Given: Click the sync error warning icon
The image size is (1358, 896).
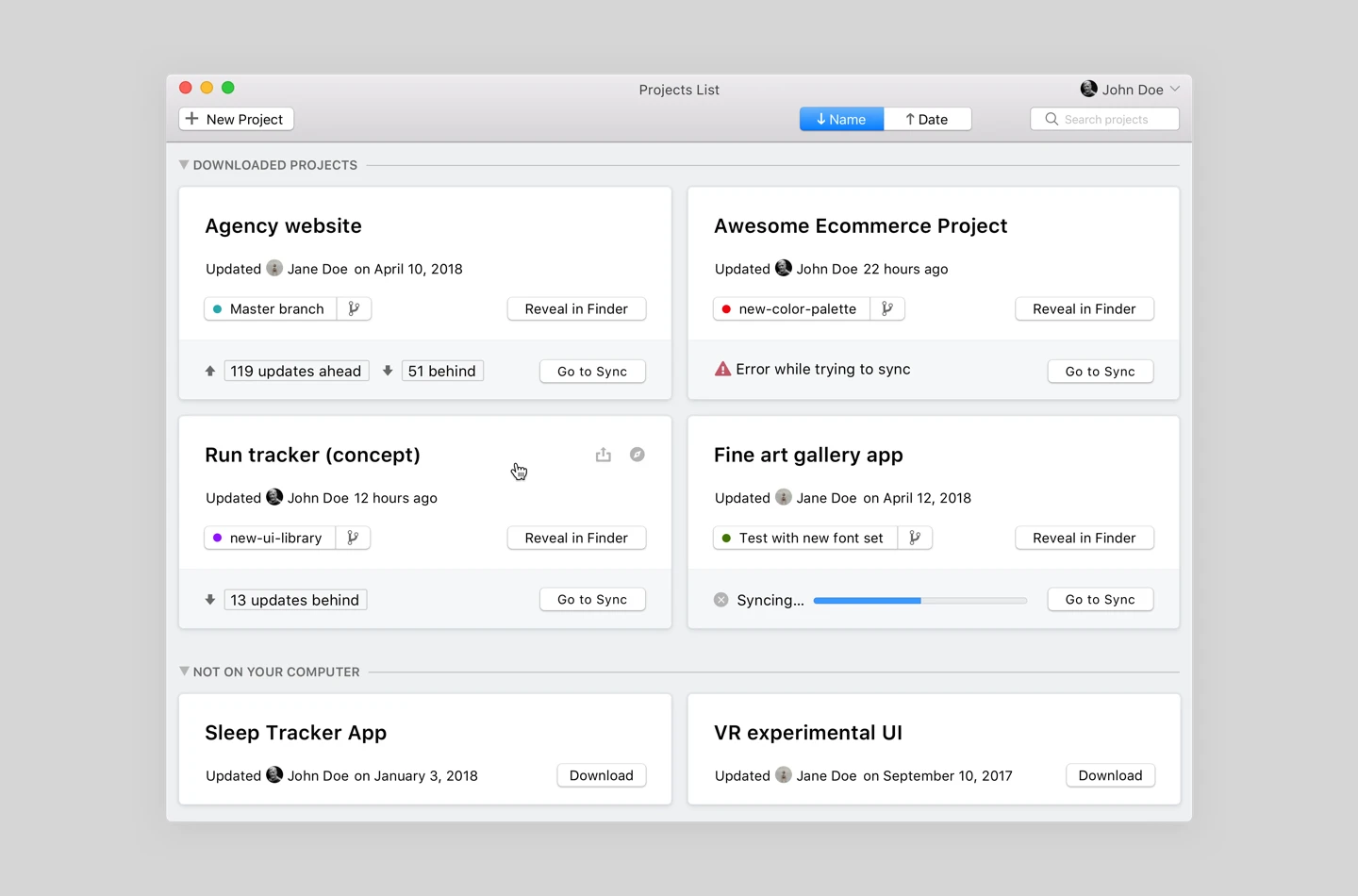Looking at the screenshot, I should 722,370.
